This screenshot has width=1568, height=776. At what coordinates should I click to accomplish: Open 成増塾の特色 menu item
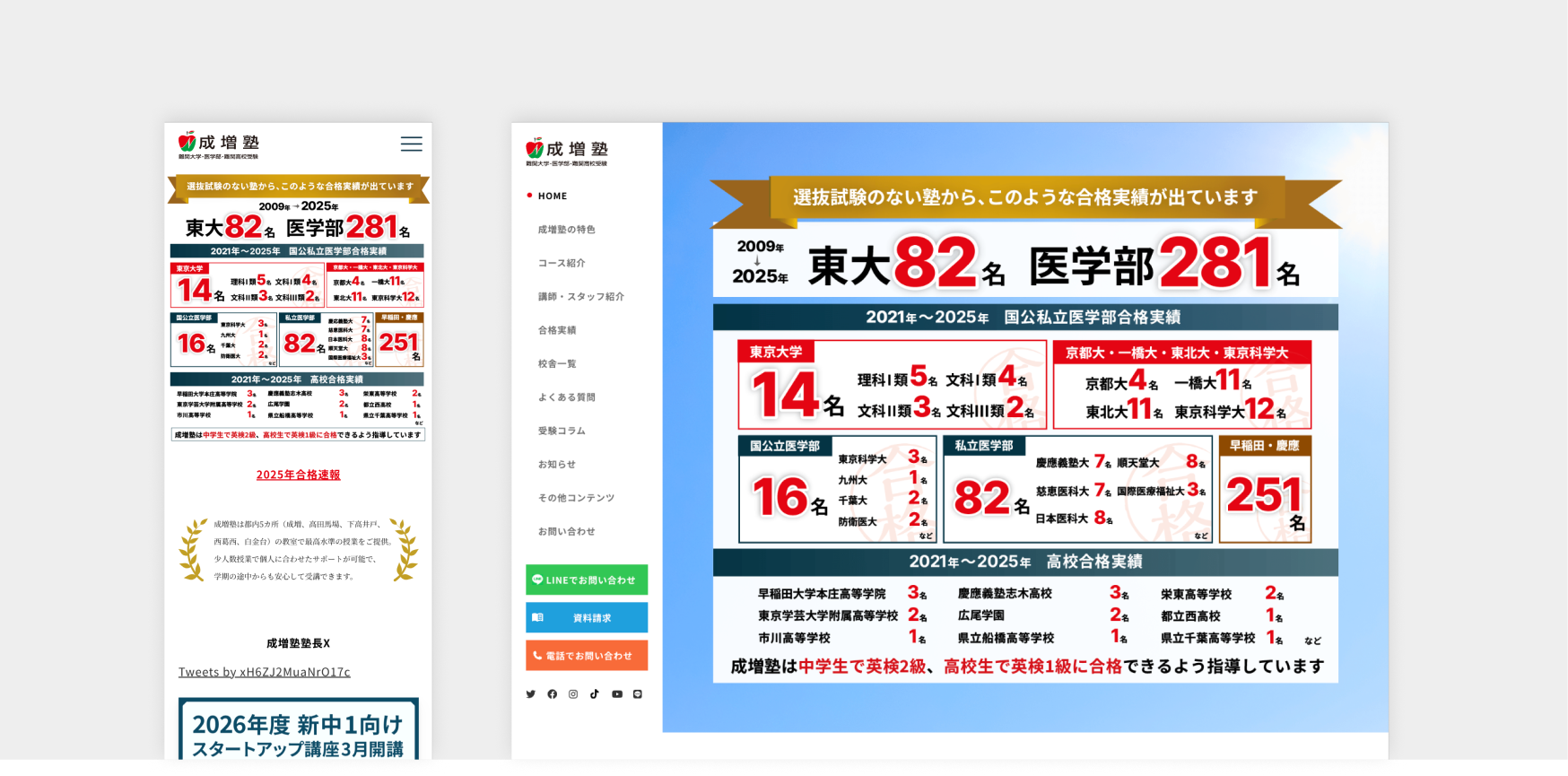[566, 230]
